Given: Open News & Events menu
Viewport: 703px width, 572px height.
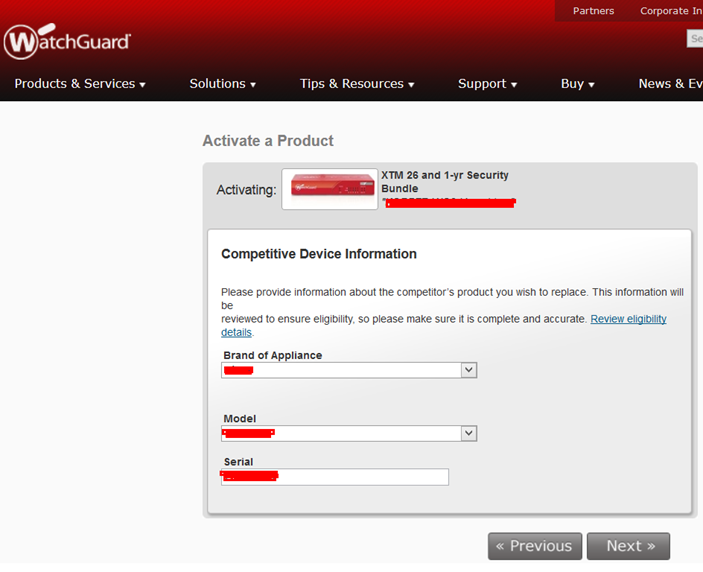Looking at the screenshot, I should tap(670, 84).
